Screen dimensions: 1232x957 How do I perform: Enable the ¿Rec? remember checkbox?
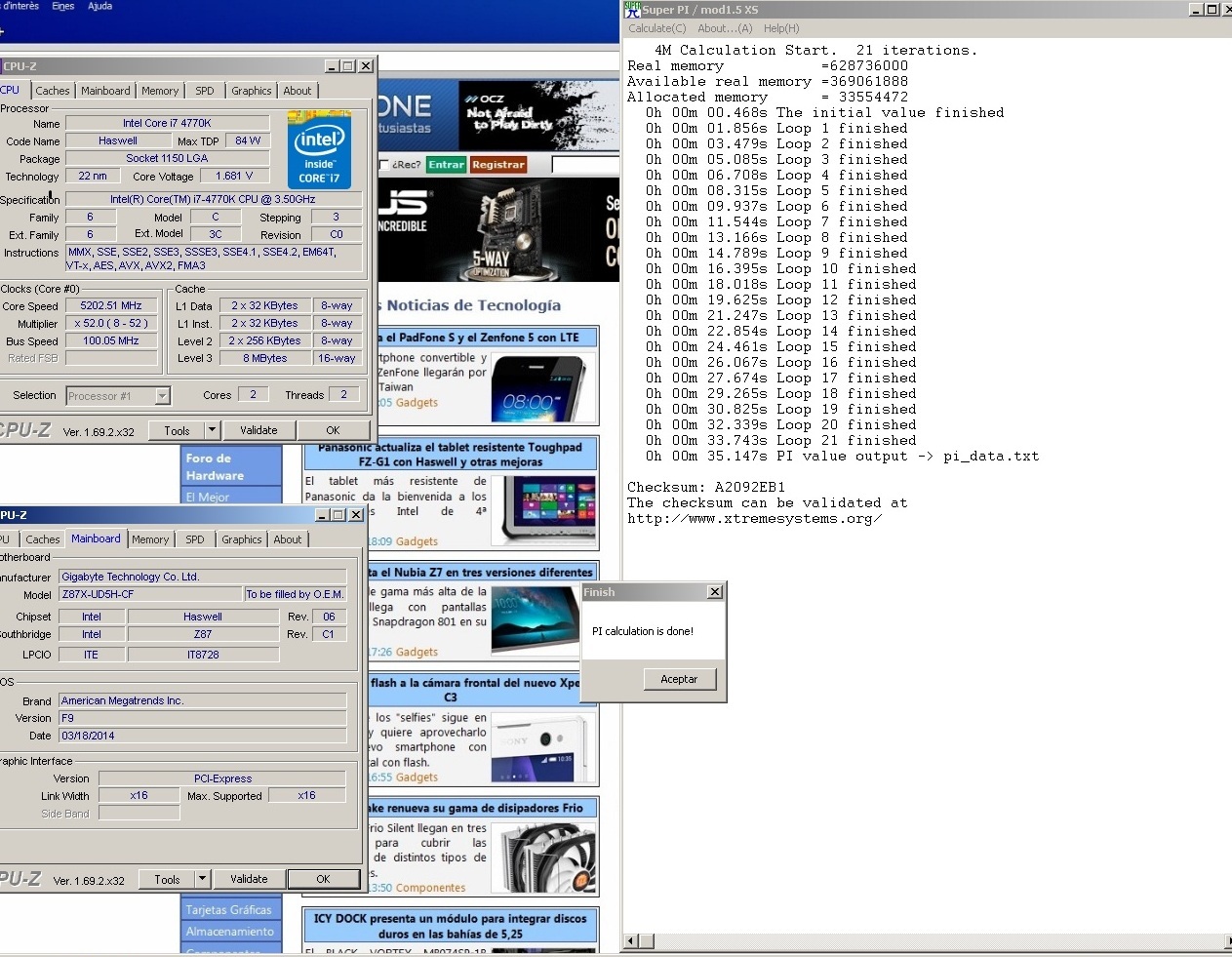[383, 165]
